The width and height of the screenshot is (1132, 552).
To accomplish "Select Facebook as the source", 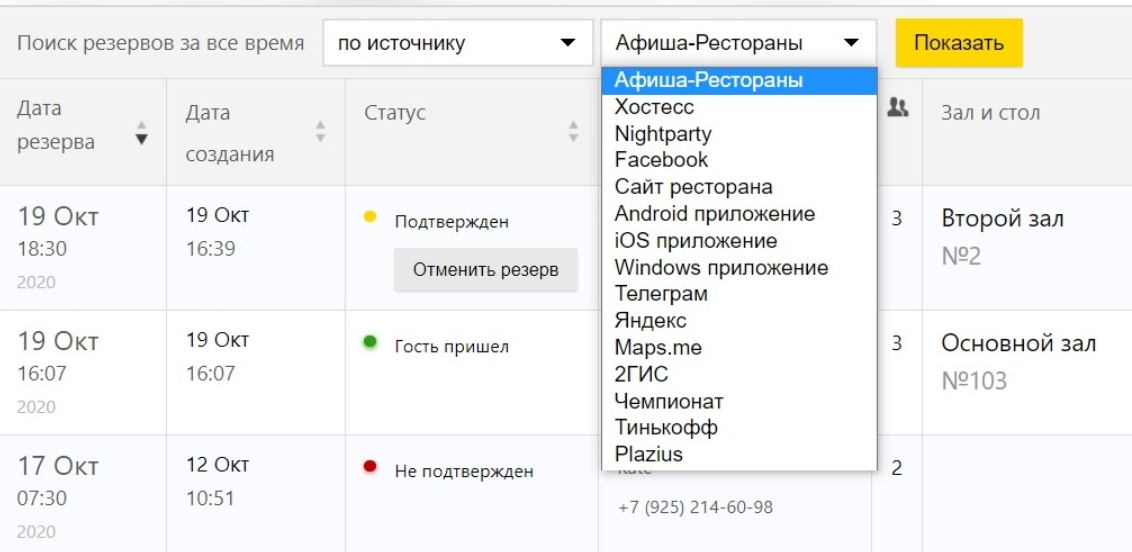I will coord(661,160).
